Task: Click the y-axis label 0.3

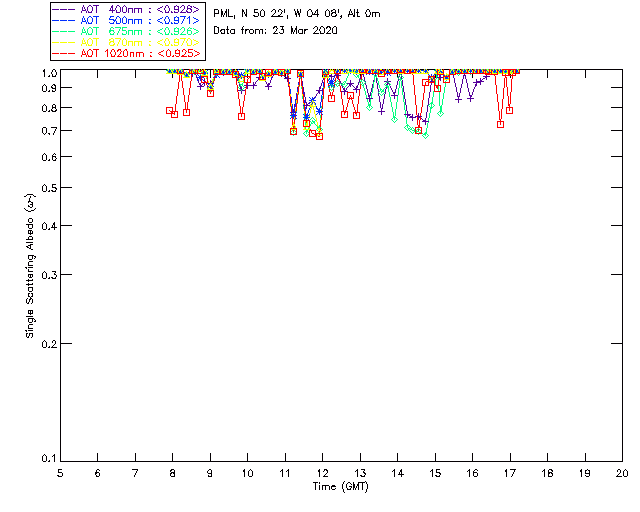Action: tap(49, 275)
